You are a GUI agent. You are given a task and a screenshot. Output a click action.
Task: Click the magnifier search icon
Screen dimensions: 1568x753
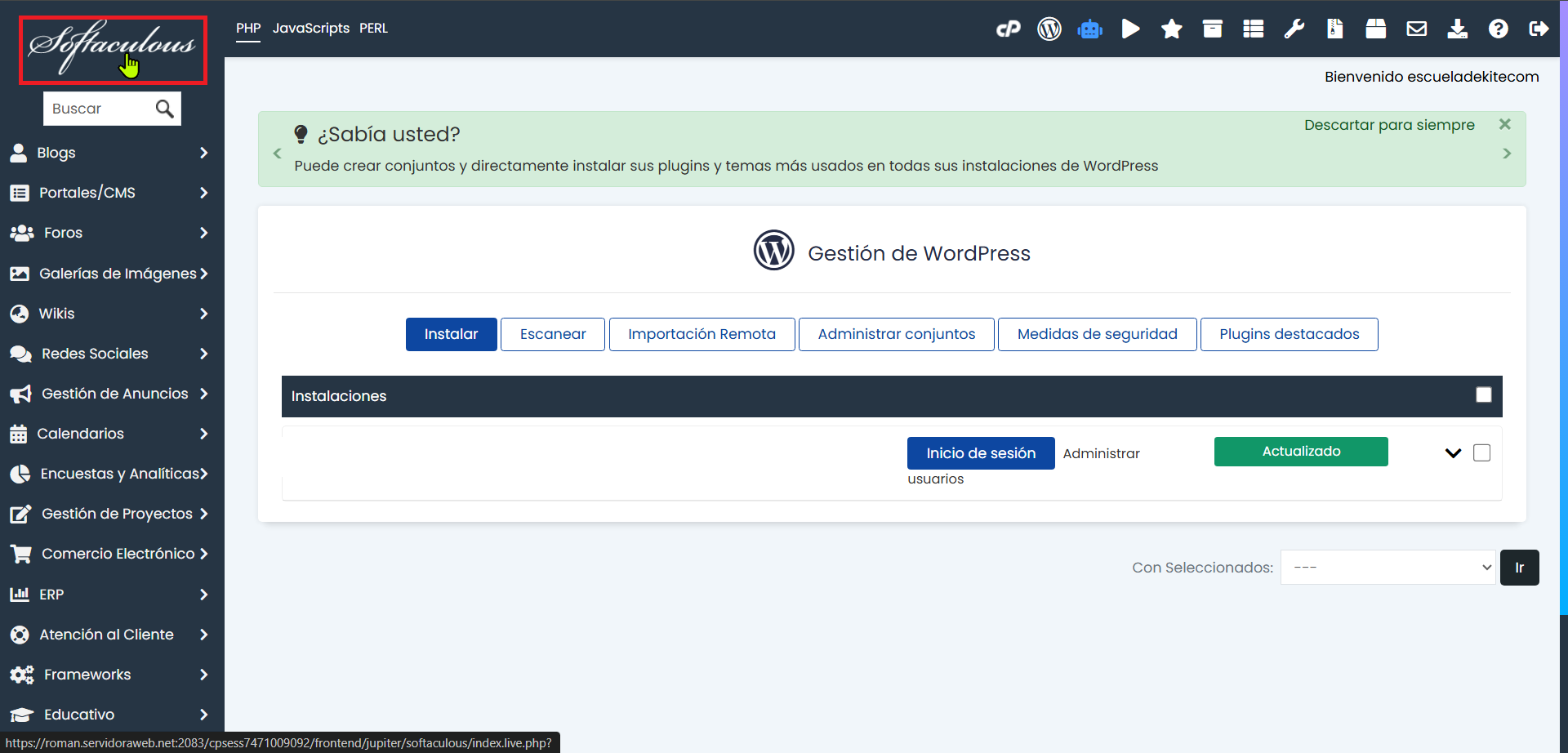[x=165, y=109]
